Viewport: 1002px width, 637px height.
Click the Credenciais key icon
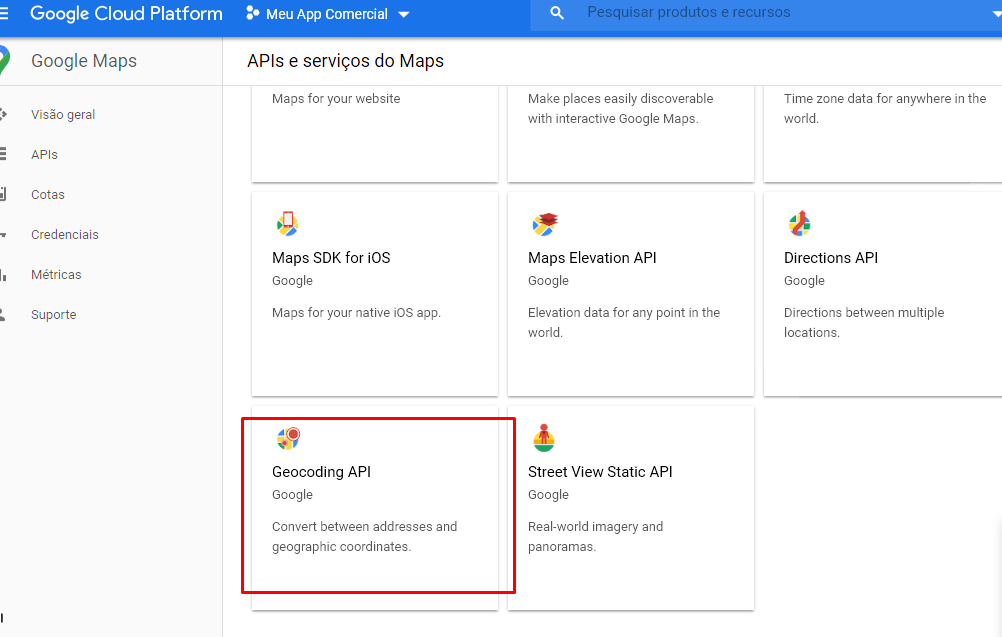click(3, 234)
